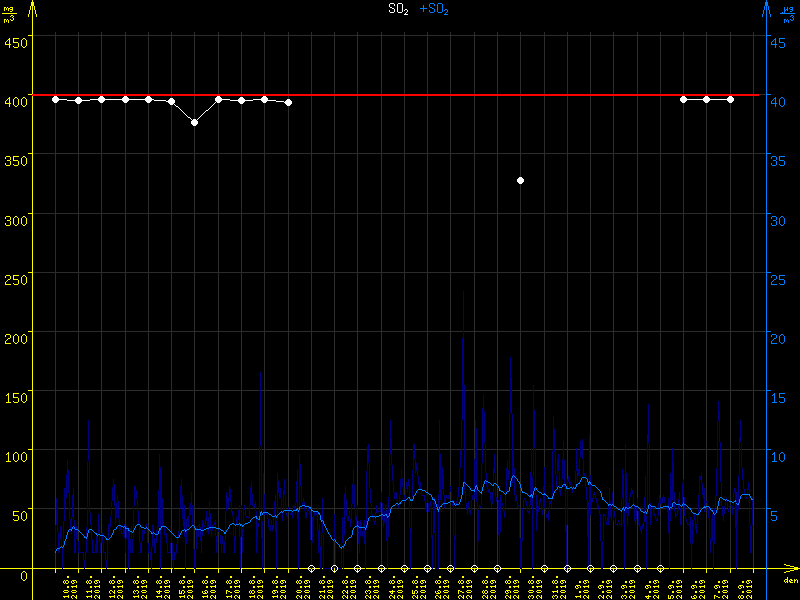Viewport: 800px width, 600px height.
Task: Click the 'den' X-axis unit label
Action: pos(789,580)
